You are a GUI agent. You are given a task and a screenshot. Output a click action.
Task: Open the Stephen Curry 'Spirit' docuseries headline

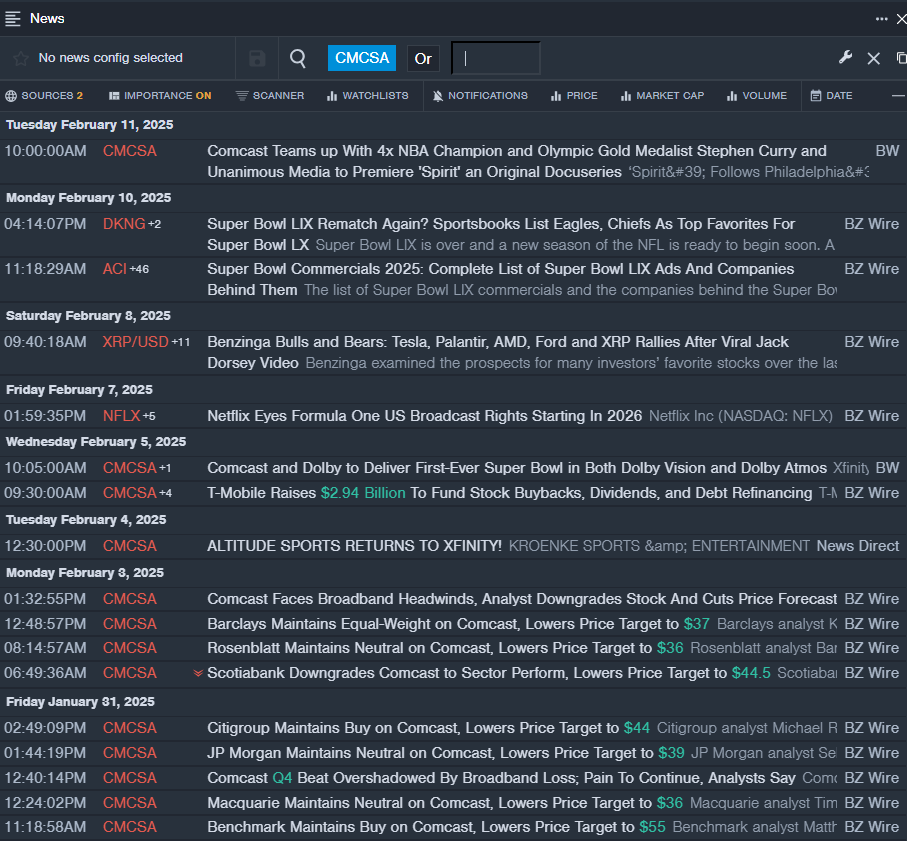click(x=517, y=161)
